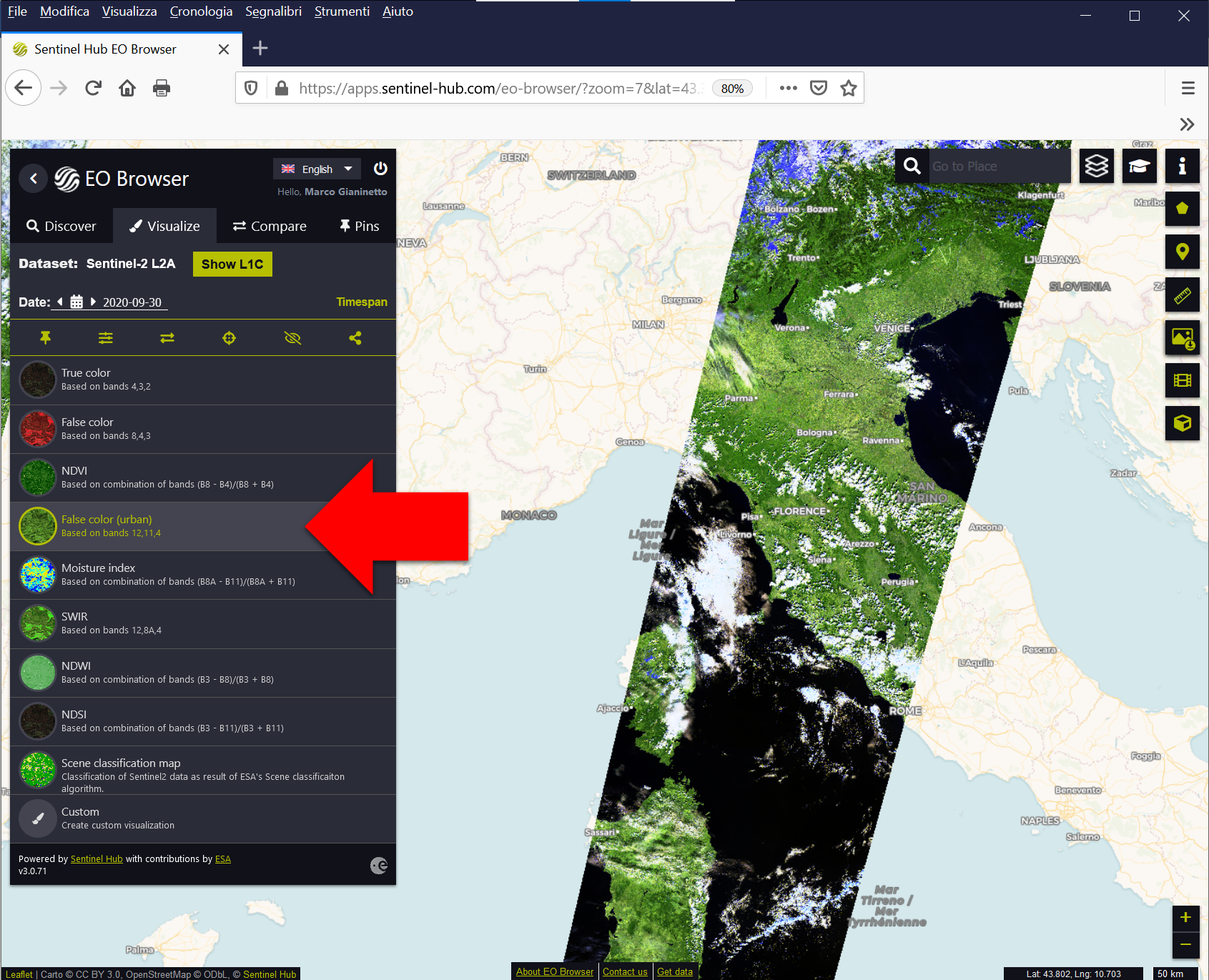The image size is (1209, 980).
Task: Open the Contact us link
Action: pos(625,971)
